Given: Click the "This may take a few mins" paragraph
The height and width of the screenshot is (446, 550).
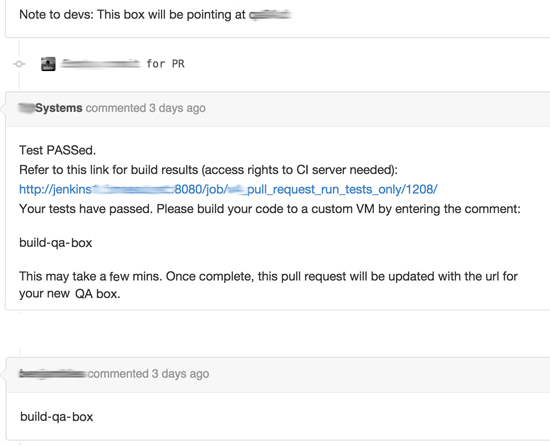Looking at the screenshot, I should [268, 285].
